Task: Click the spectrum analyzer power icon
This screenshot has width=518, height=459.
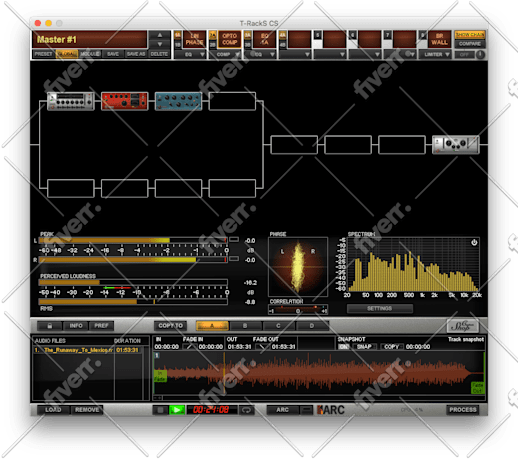Action: coord(474,243)
